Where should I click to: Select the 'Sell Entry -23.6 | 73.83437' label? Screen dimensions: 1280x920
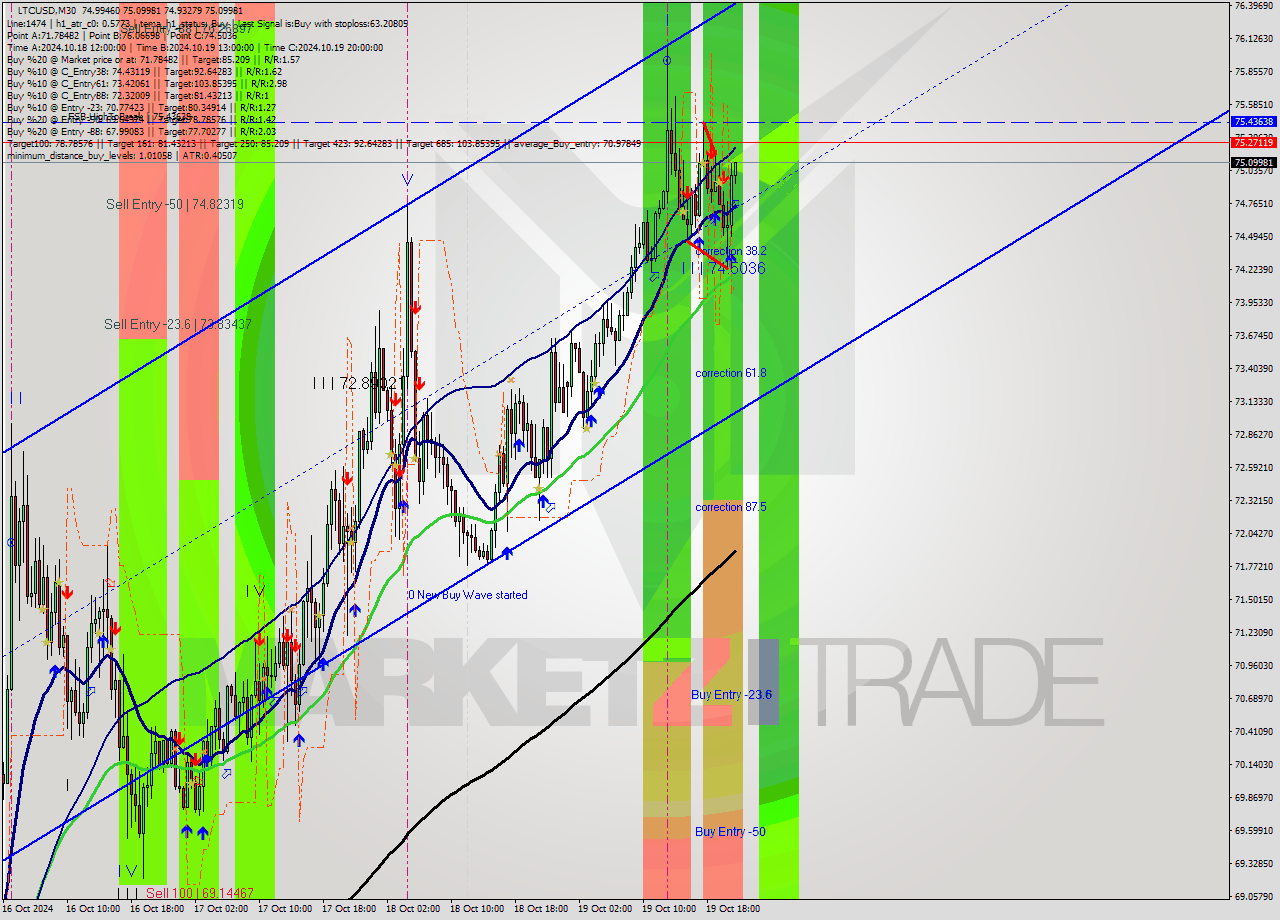[x=178, y=324]
